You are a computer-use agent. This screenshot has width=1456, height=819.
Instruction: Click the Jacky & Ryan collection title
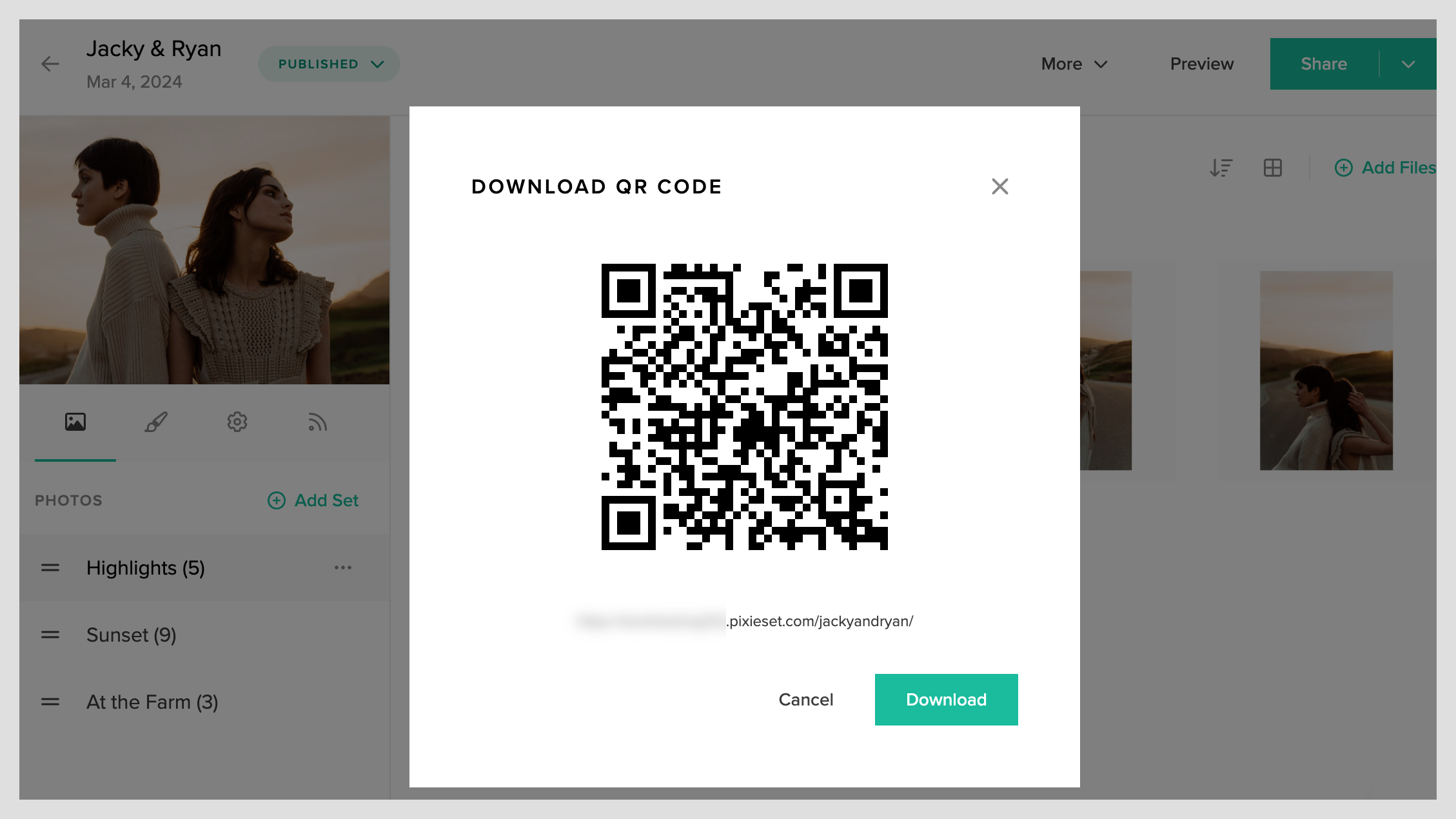154,49
